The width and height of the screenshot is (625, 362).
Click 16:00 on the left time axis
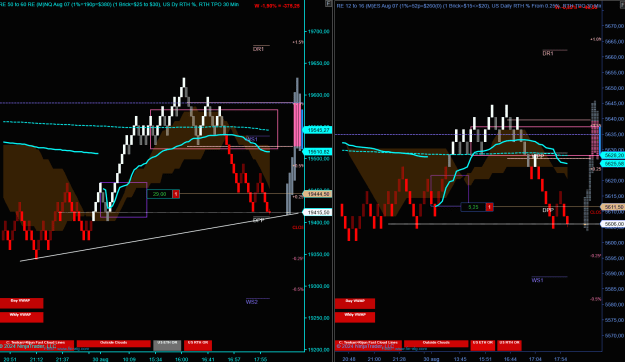tap(181, 359)
